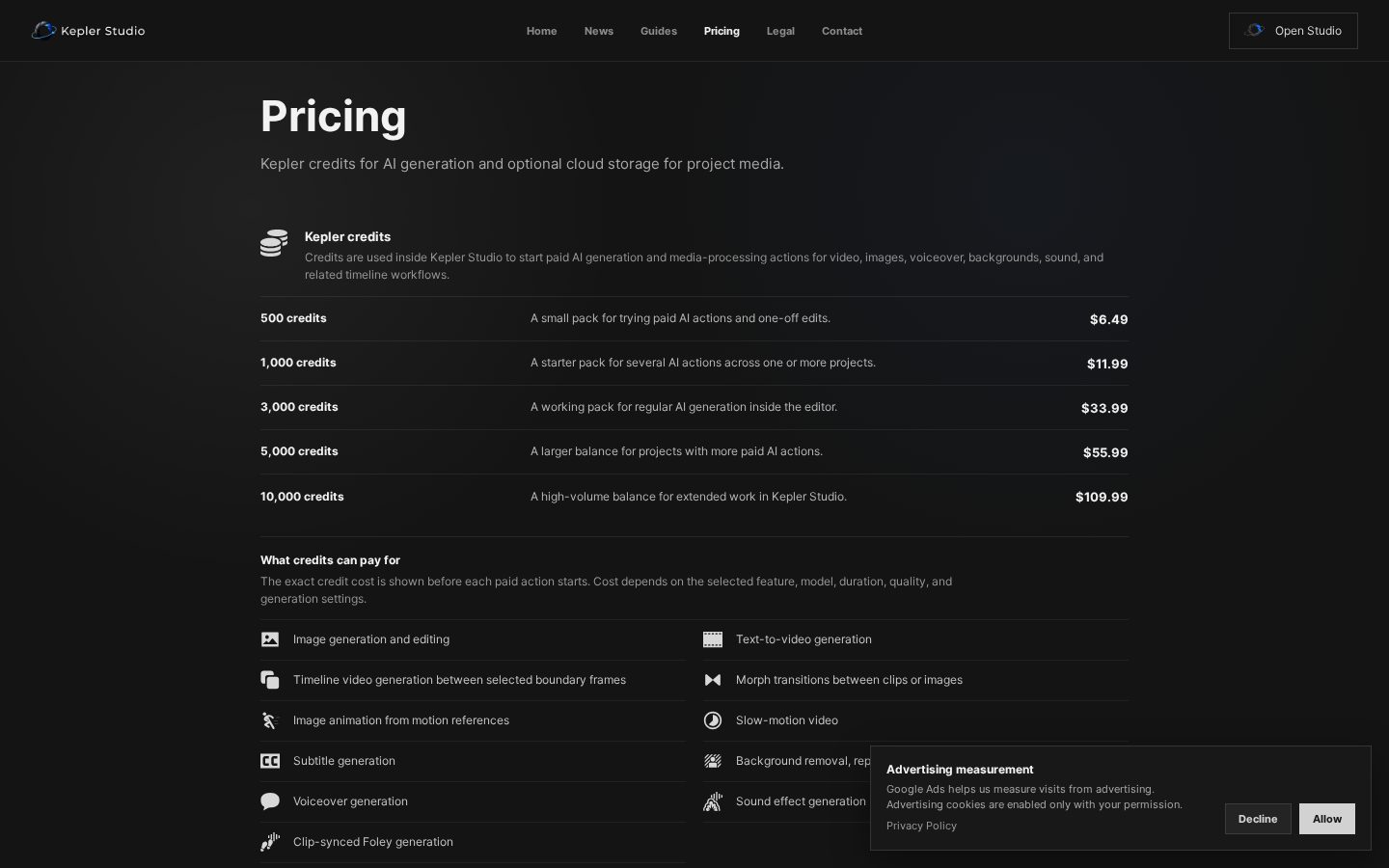Click the $55.99 price

click(x=1105, y=452)
